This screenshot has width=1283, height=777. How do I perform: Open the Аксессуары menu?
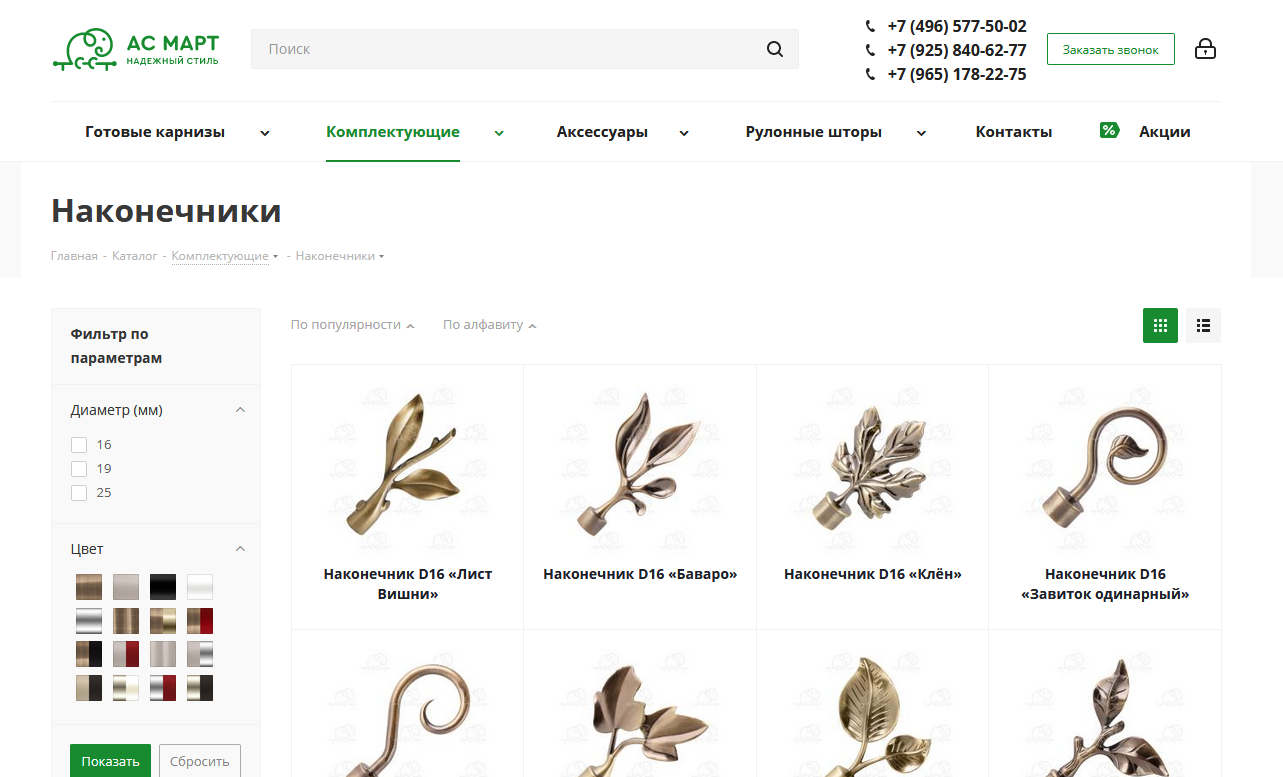[602, 132]
